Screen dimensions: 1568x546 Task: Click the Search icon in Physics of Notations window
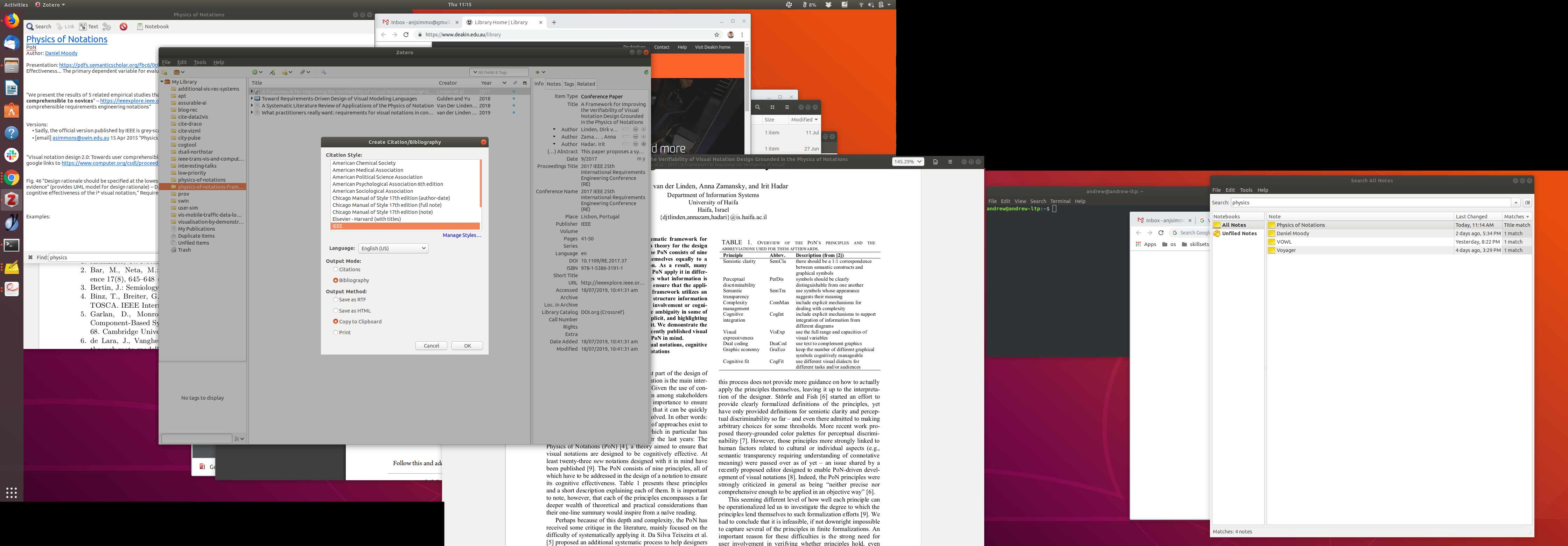click(x=30, y=27)
